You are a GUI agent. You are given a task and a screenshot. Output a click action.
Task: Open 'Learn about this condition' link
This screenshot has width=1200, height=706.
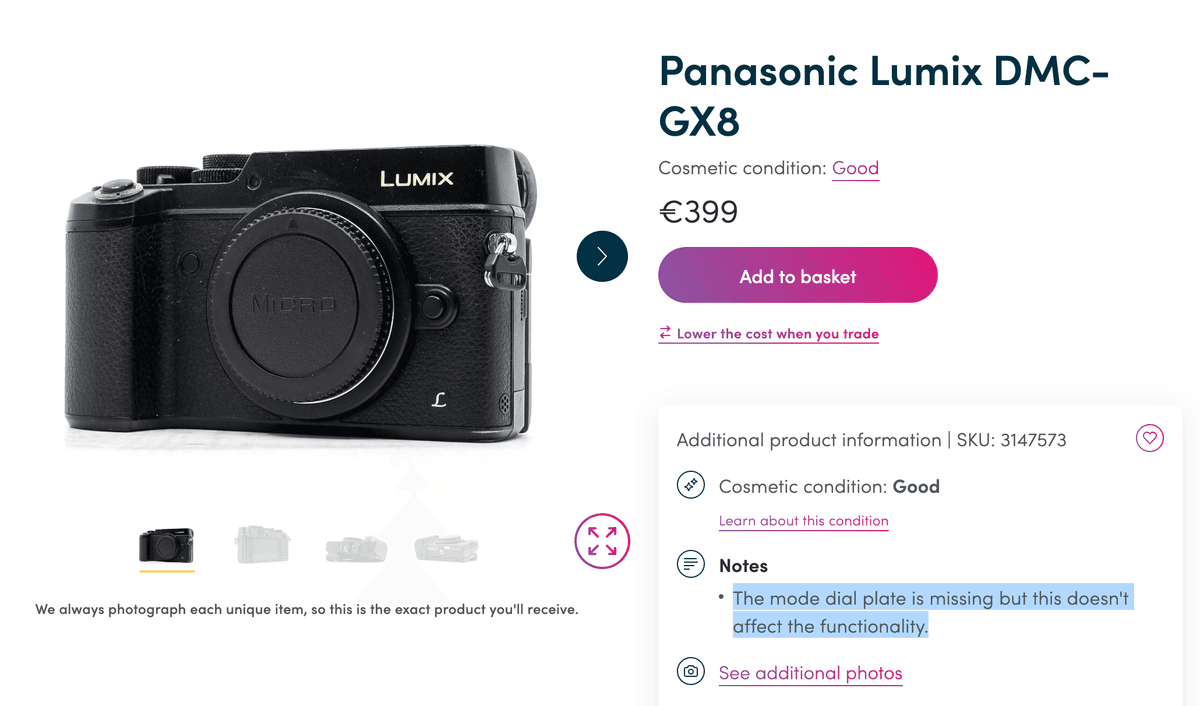pyautogui.click(x=803, y=521)
